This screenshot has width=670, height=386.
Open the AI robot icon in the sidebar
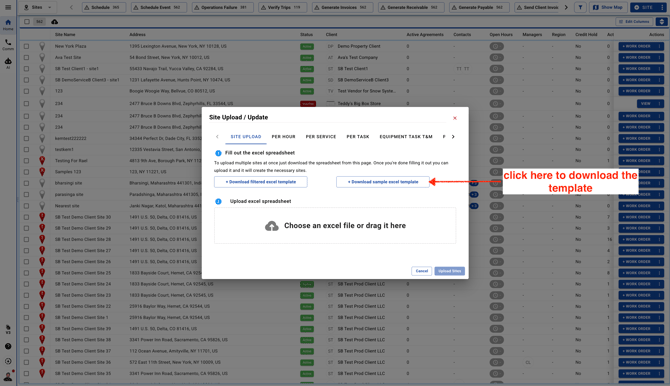8,63
